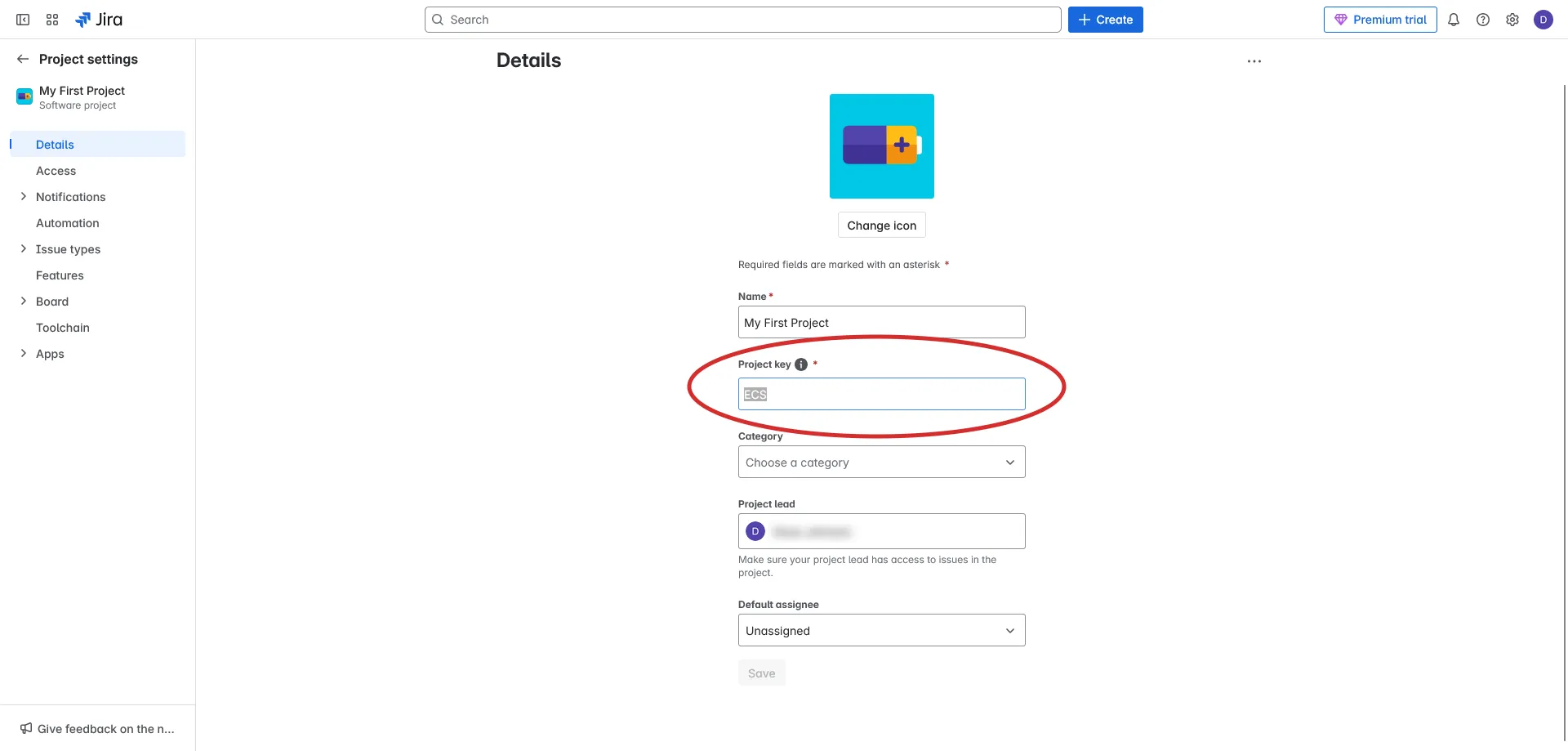
Task: Open the user profile avatar
Action: 1543,20
